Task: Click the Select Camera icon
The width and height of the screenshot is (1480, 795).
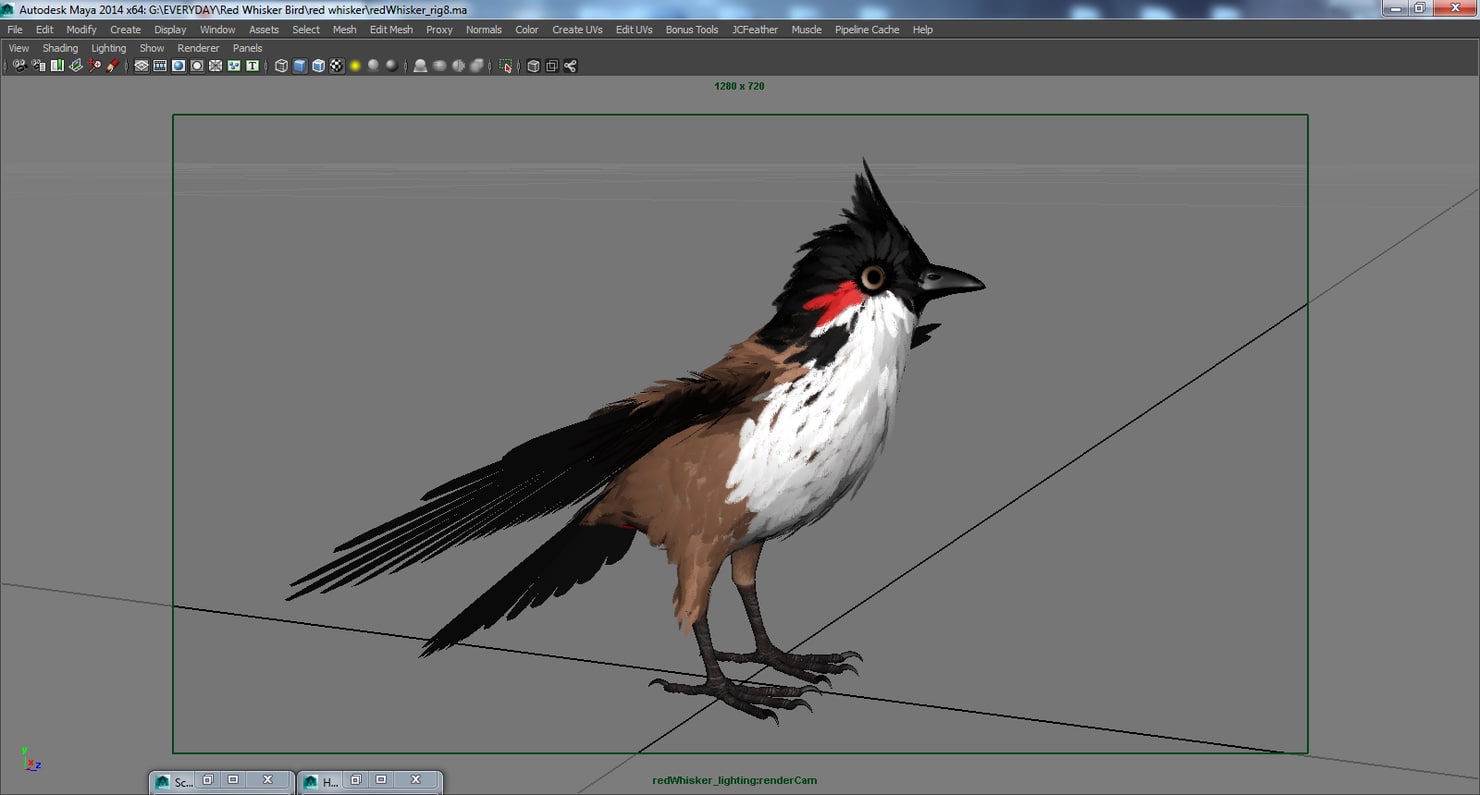Action: [19, 66]
